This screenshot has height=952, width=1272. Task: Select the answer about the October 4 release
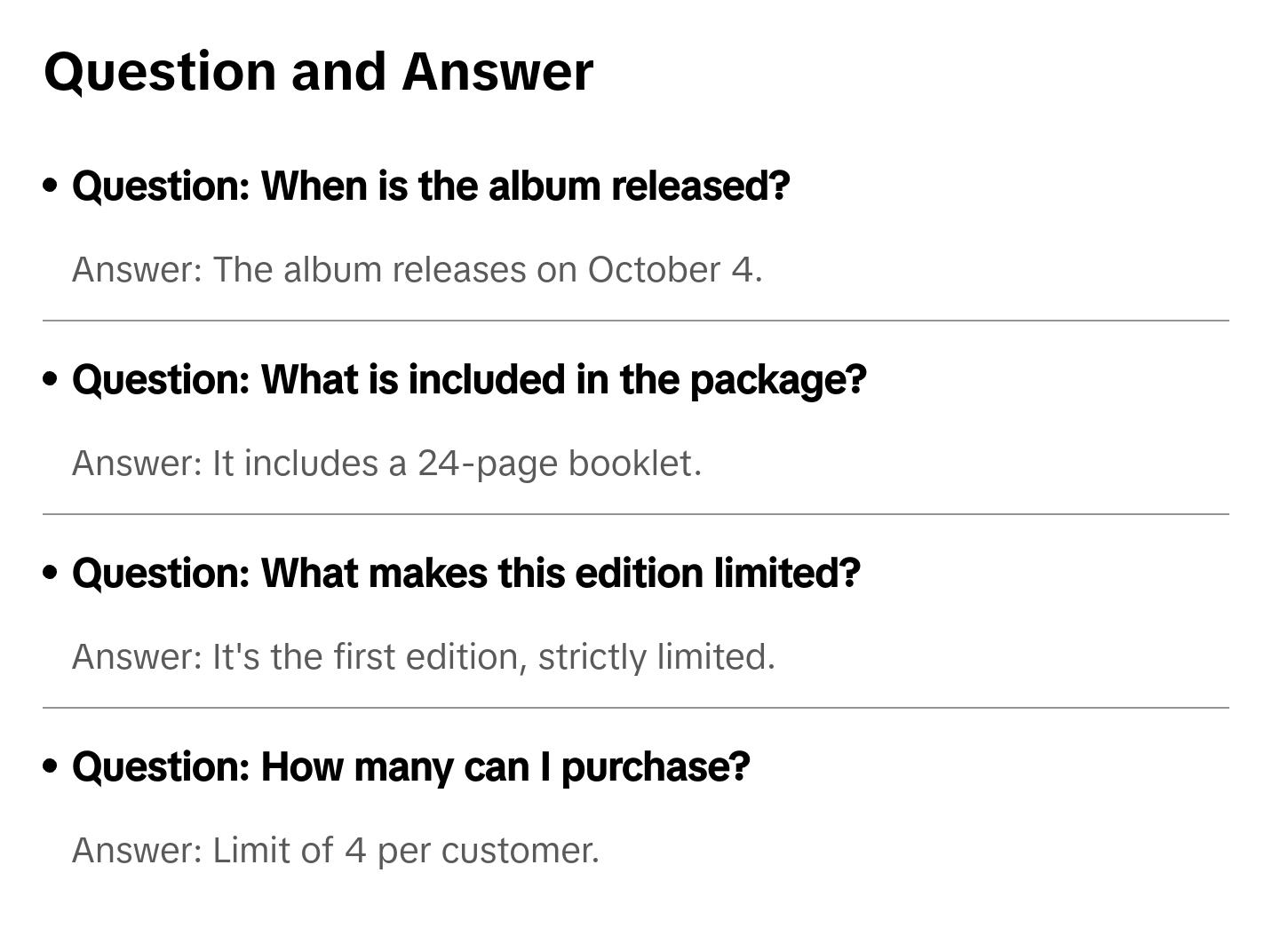417,270
